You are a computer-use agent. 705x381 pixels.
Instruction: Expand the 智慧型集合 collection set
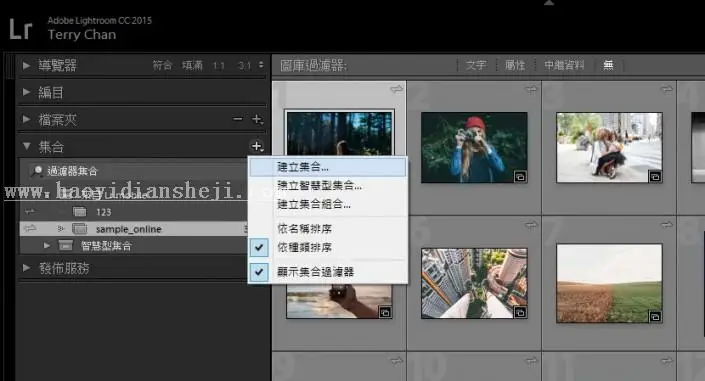pos(47,246)
